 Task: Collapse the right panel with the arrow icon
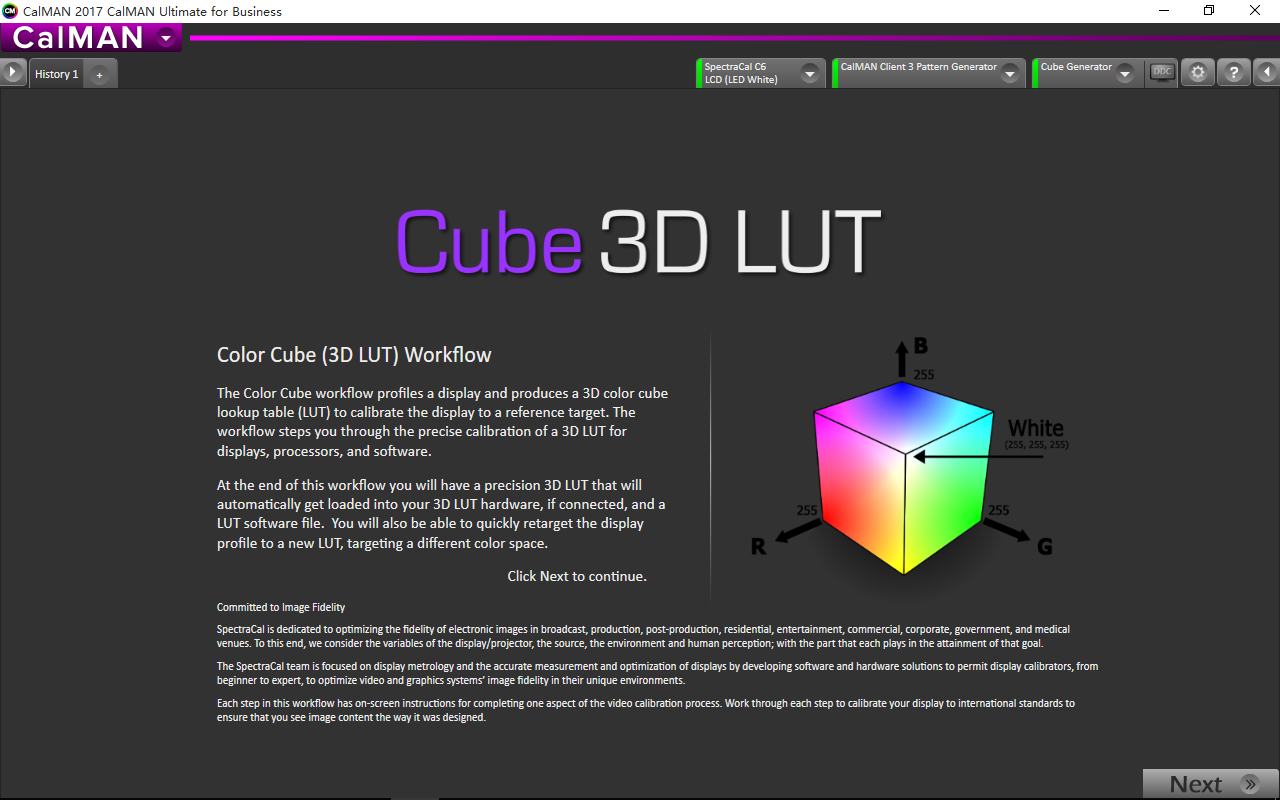pyautogui.click(x=1267, y=73)
